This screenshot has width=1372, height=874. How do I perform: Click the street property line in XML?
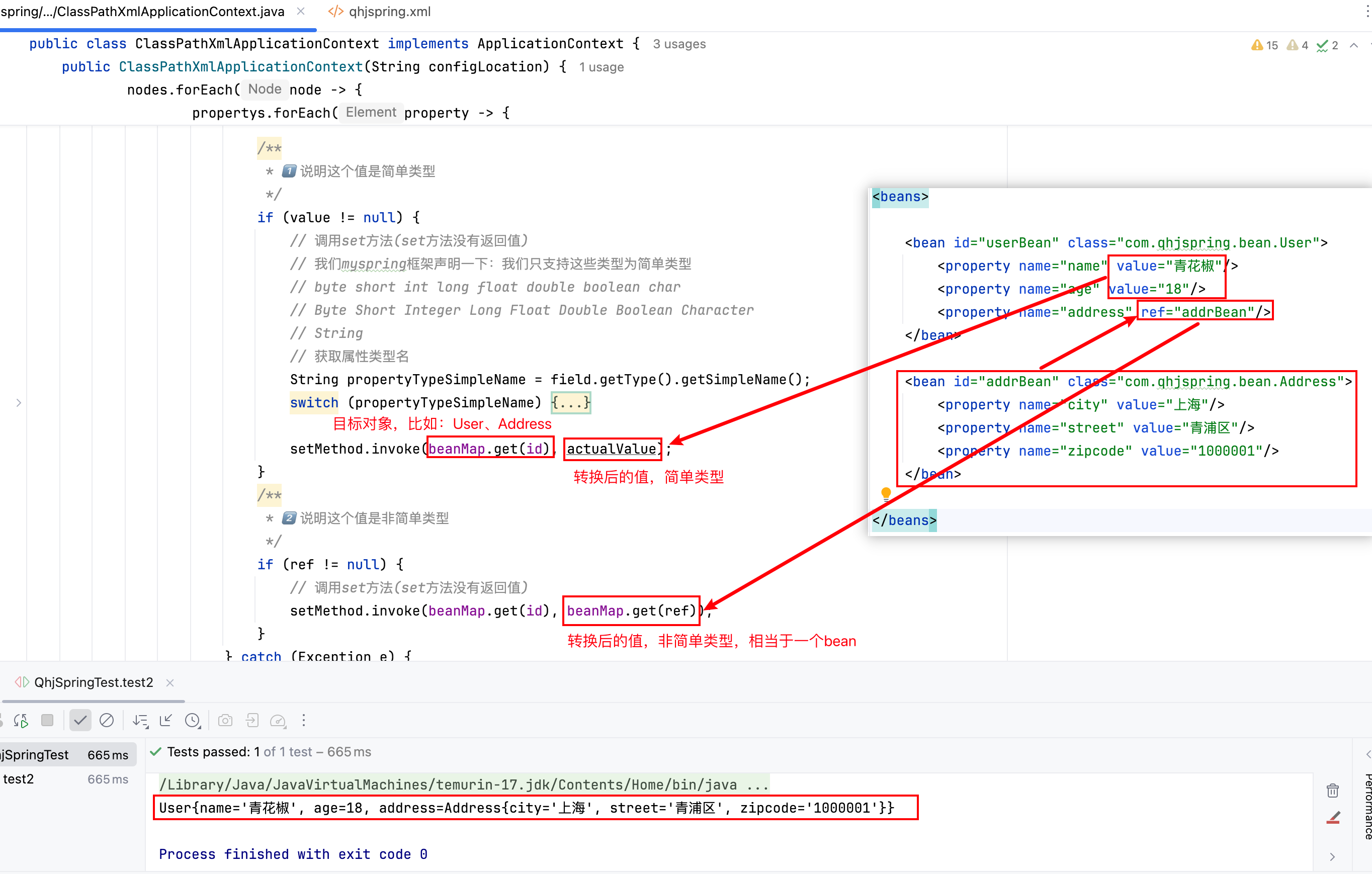click(1096, 428)
